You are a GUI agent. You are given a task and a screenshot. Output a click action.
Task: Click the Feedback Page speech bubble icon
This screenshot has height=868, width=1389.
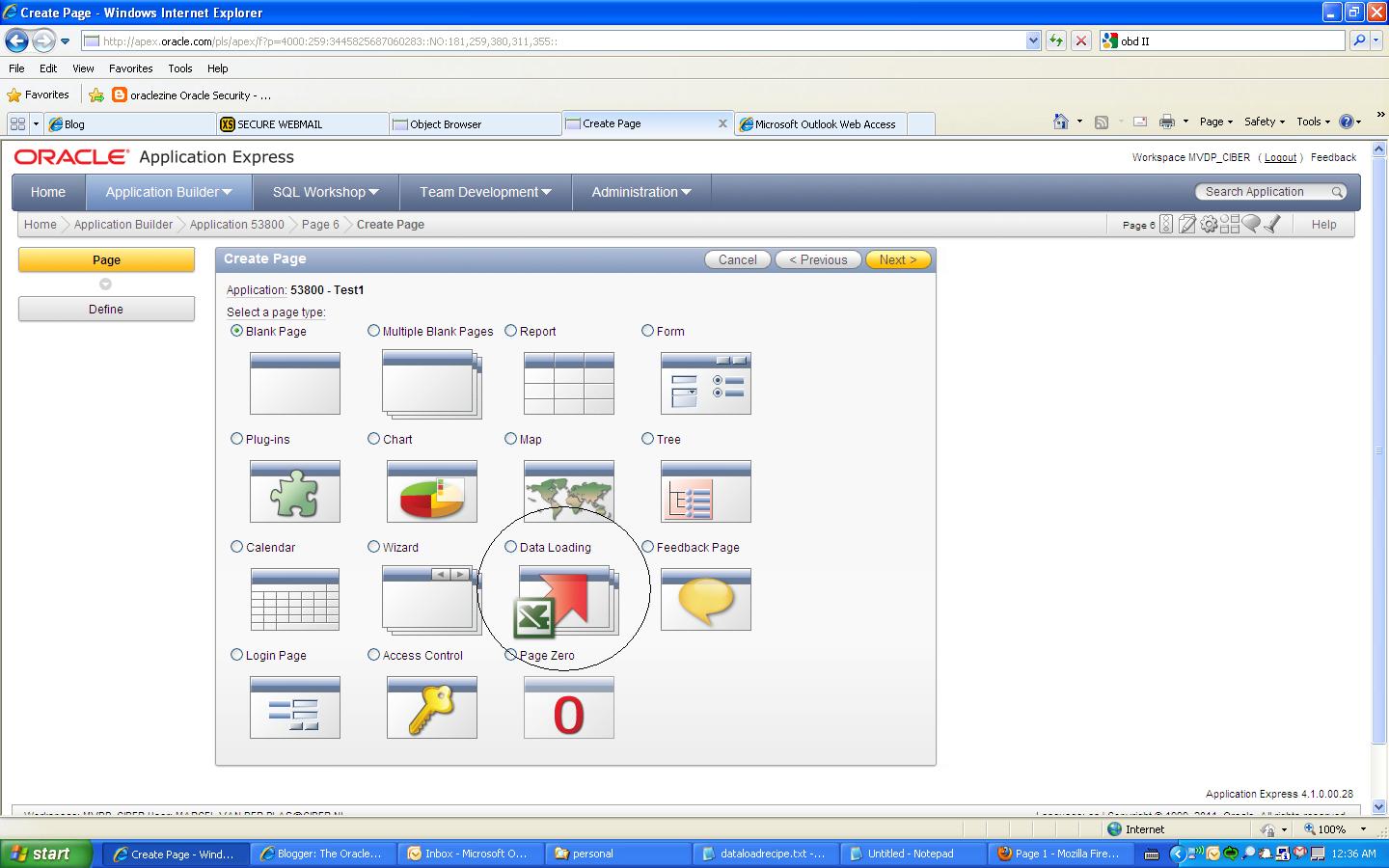point(705,600)
